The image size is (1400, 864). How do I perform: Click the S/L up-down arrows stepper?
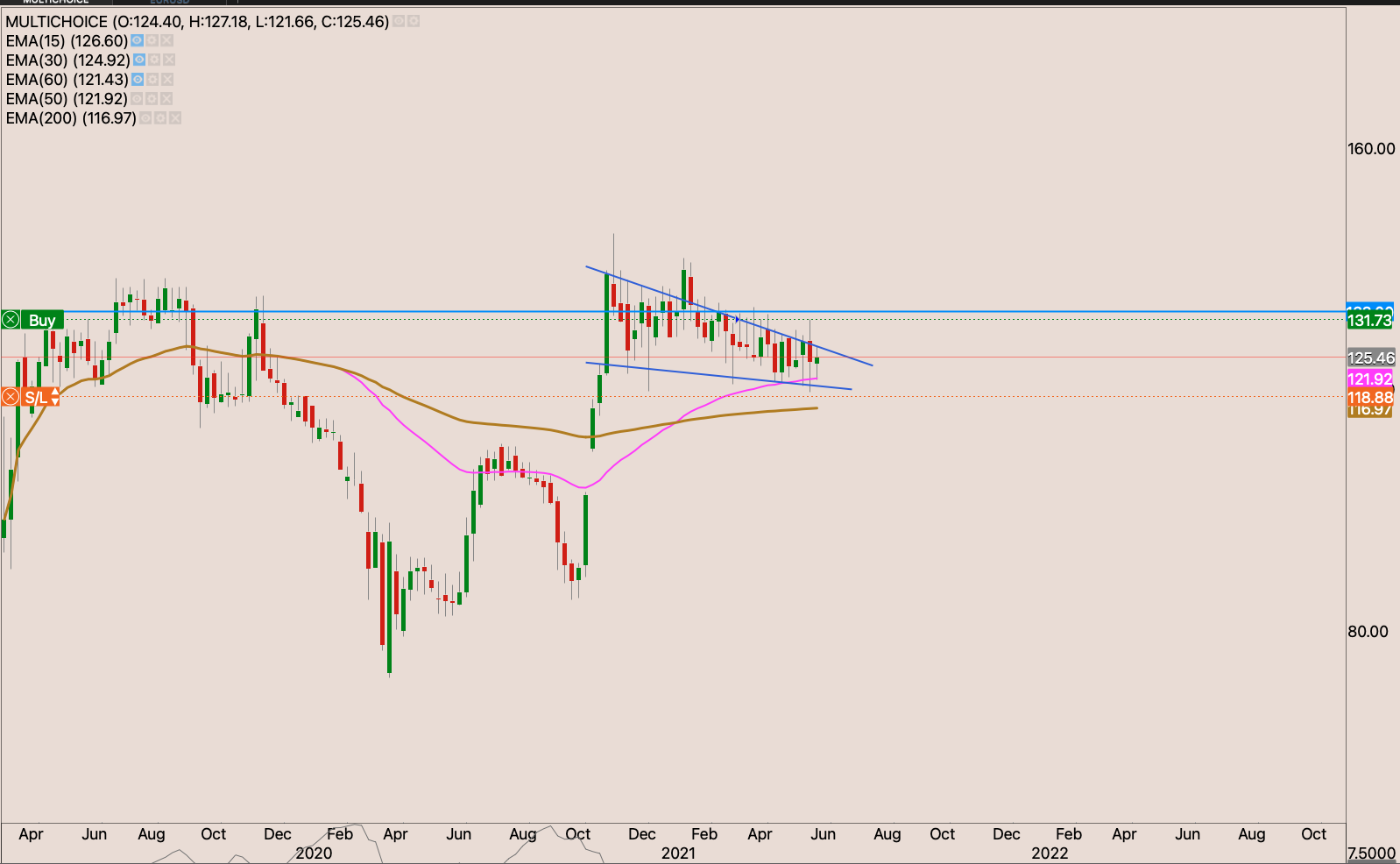(x=55, y=398)
